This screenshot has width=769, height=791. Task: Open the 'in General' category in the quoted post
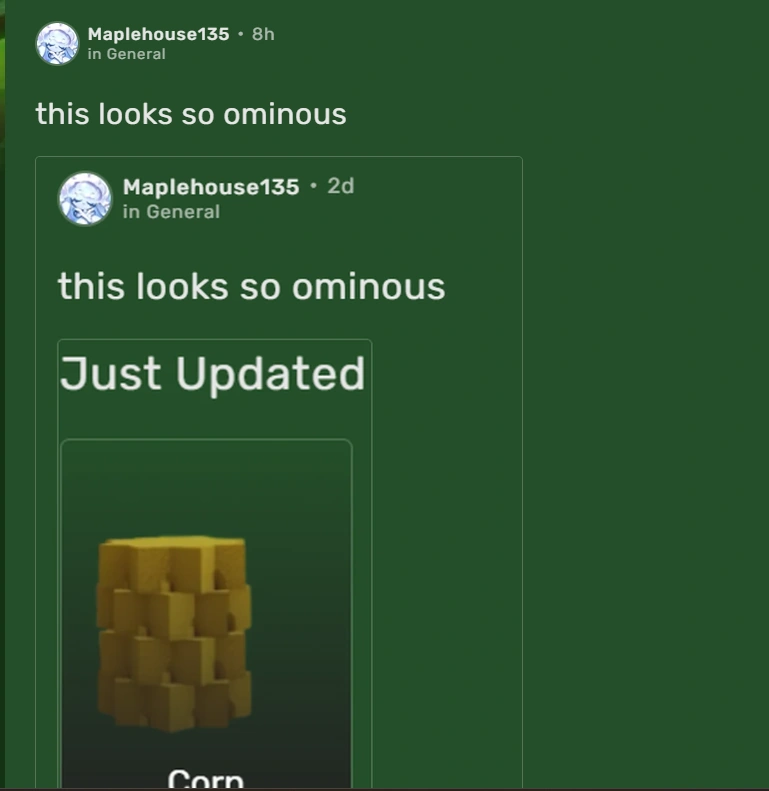pyautogui.click(x=171, y=212)
